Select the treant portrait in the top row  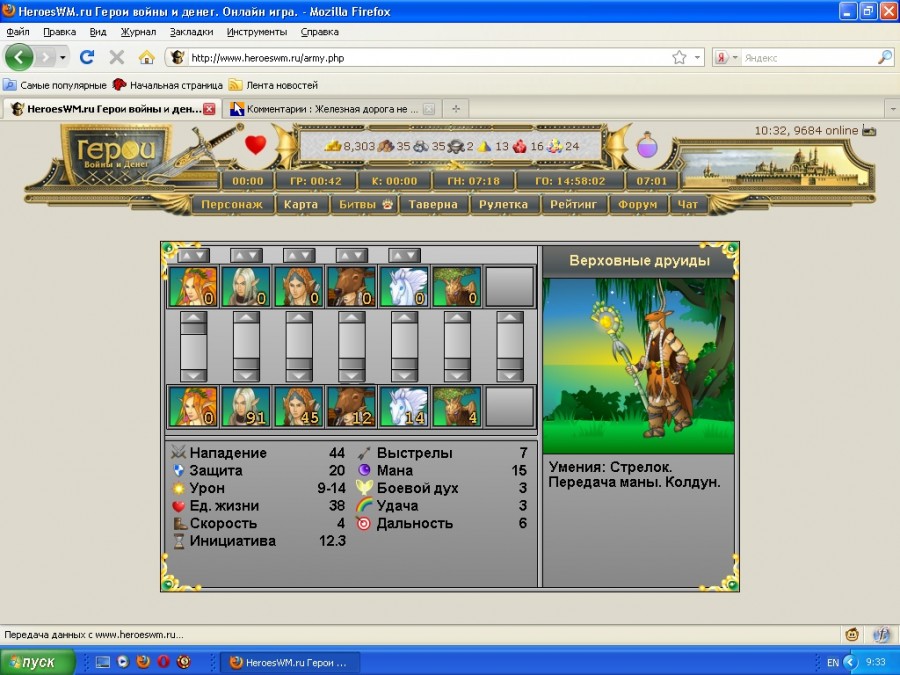click(x=457, y=286)
